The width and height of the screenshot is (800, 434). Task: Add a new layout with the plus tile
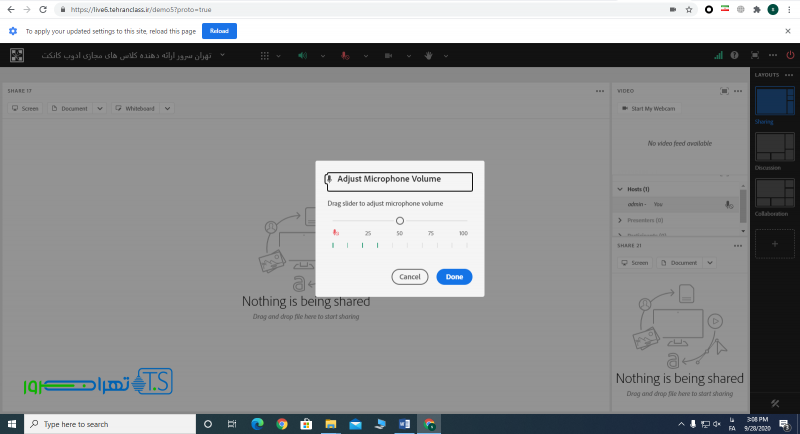click(774, 243)
